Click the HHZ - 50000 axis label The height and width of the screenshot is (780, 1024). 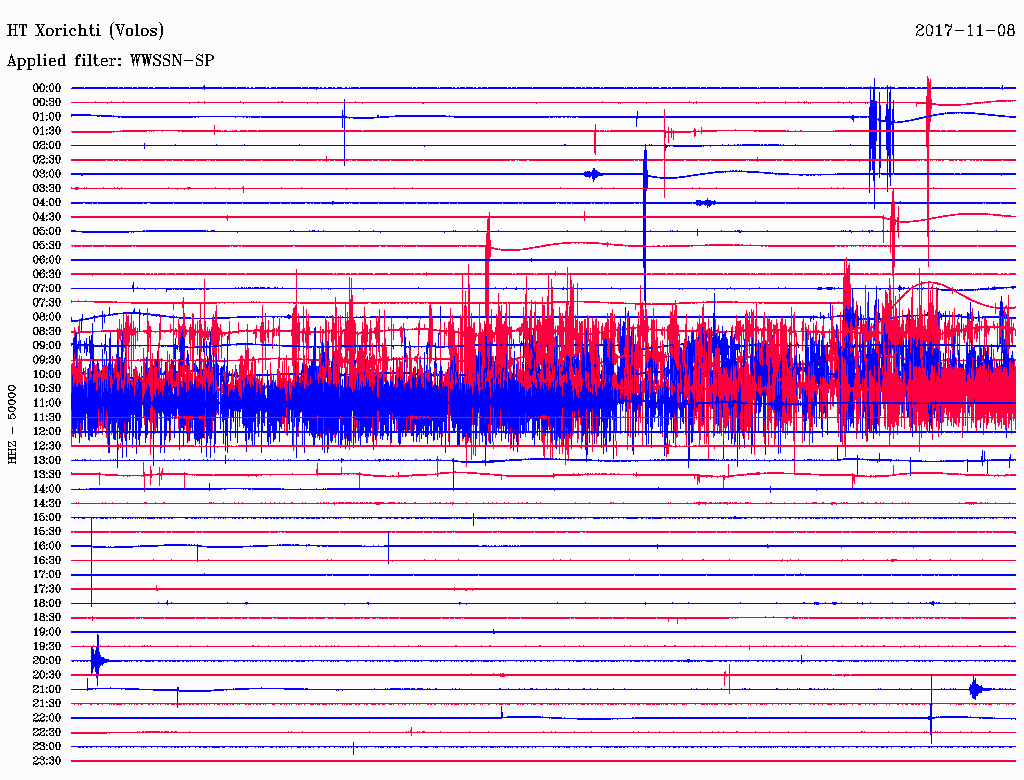(12, 425)
